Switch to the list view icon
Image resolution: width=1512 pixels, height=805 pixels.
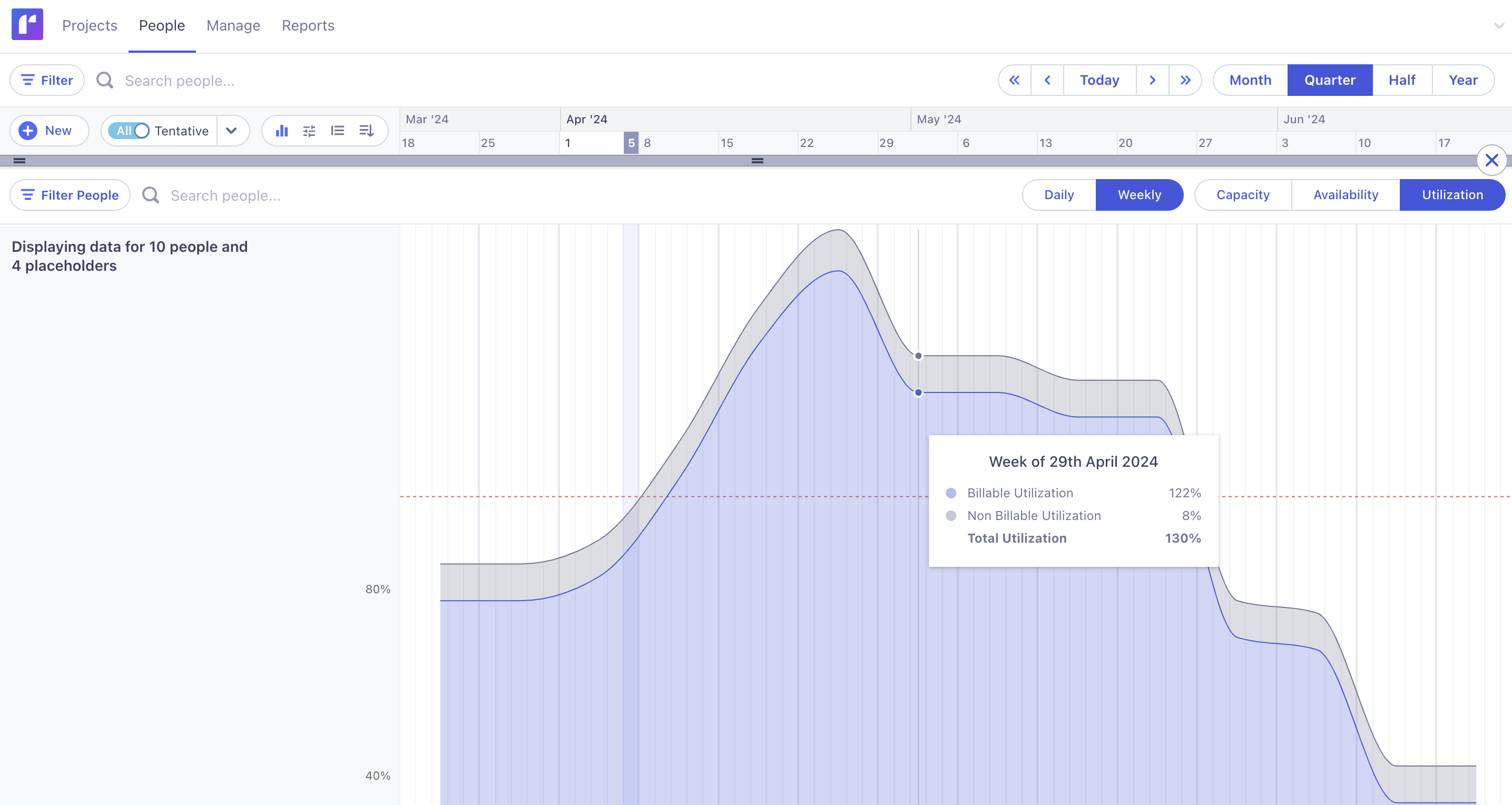(x=338, y=130)
